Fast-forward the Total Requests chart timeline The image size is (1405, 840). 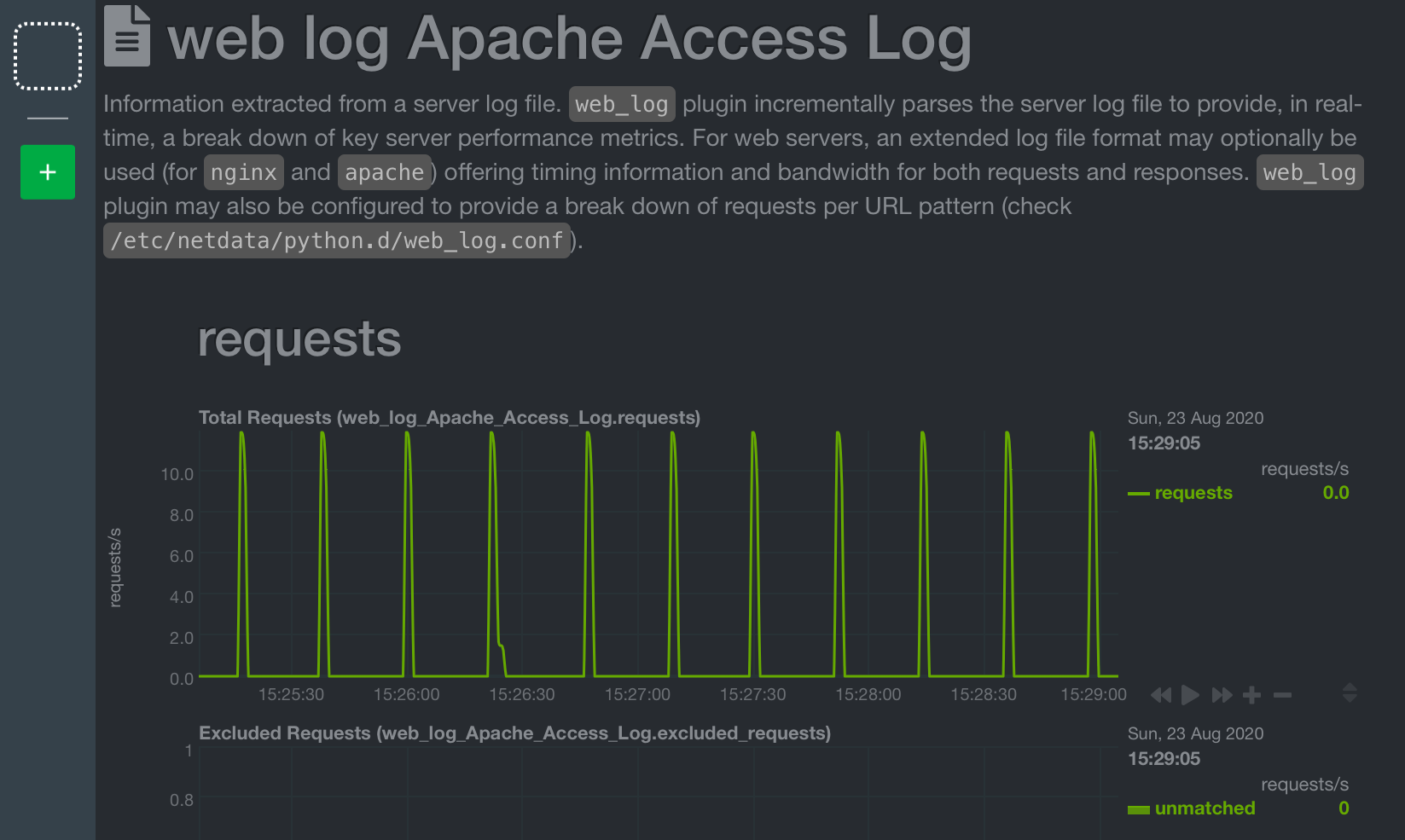pos(1222,695)
